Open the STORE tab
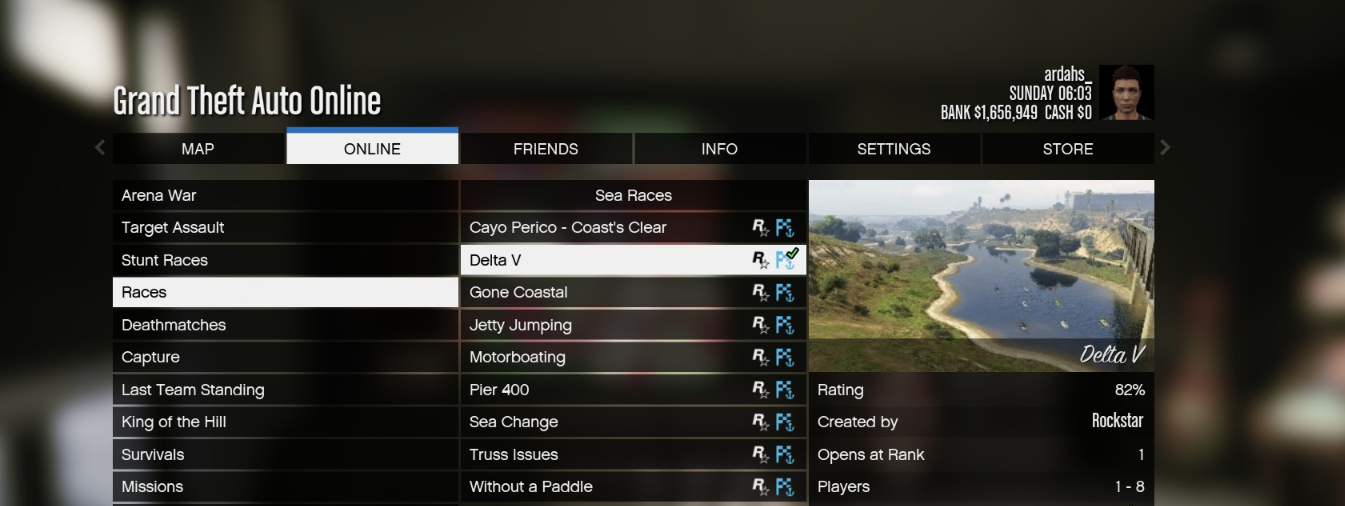Image resolution: width=1345 pixels, height=506 pixels. [x=1068, y=149]
